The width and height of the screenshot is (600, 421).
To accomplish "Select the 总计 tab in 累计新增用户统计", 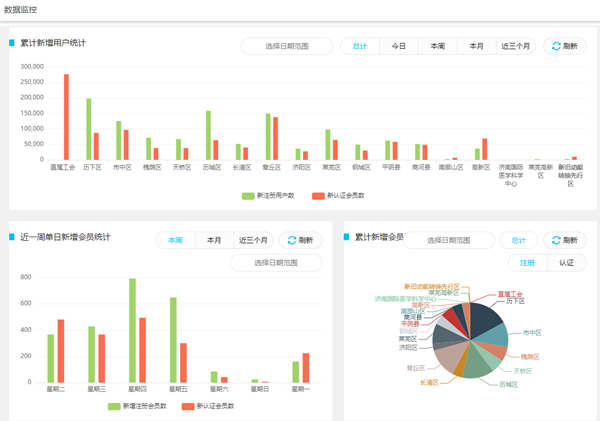I will 360,46.
